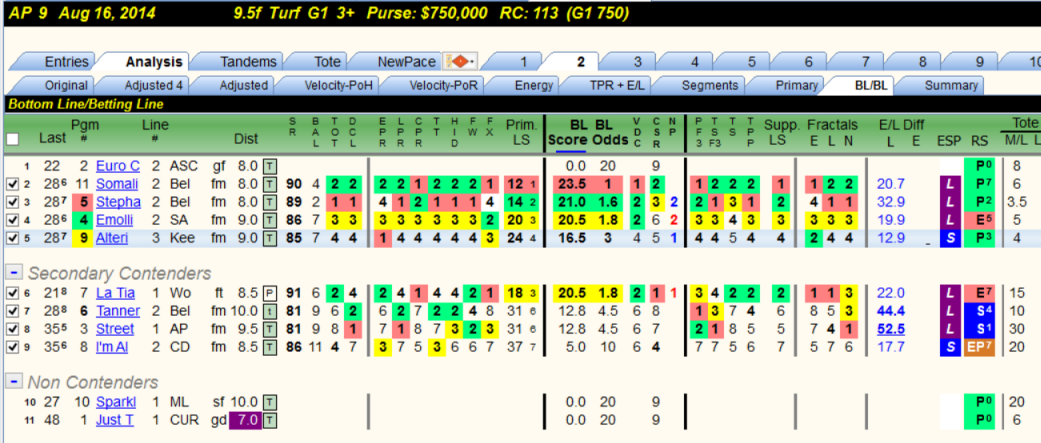The height and width of the screenshot is (443, 1041).
Task: Click the S1 running style badge for Street
Action: tap(981, 329)
